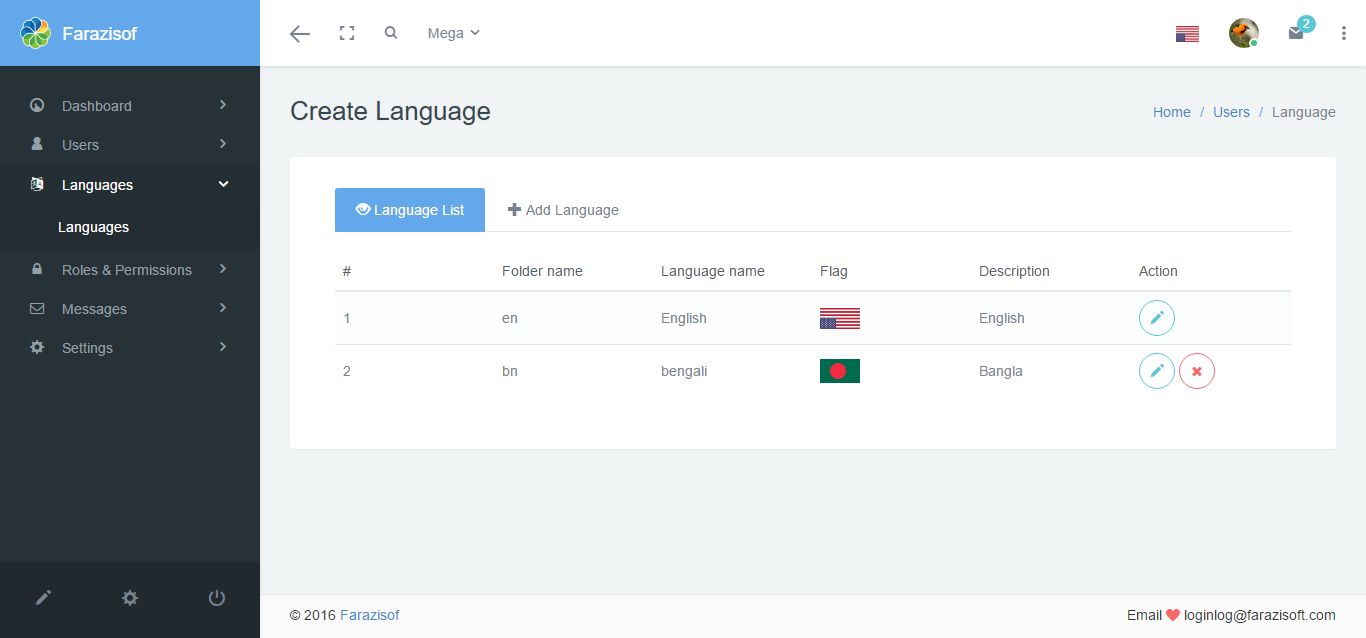Click the US flag language selector
The width and height of the screenshot is (1366, 638).
[x=1187, y=34]
